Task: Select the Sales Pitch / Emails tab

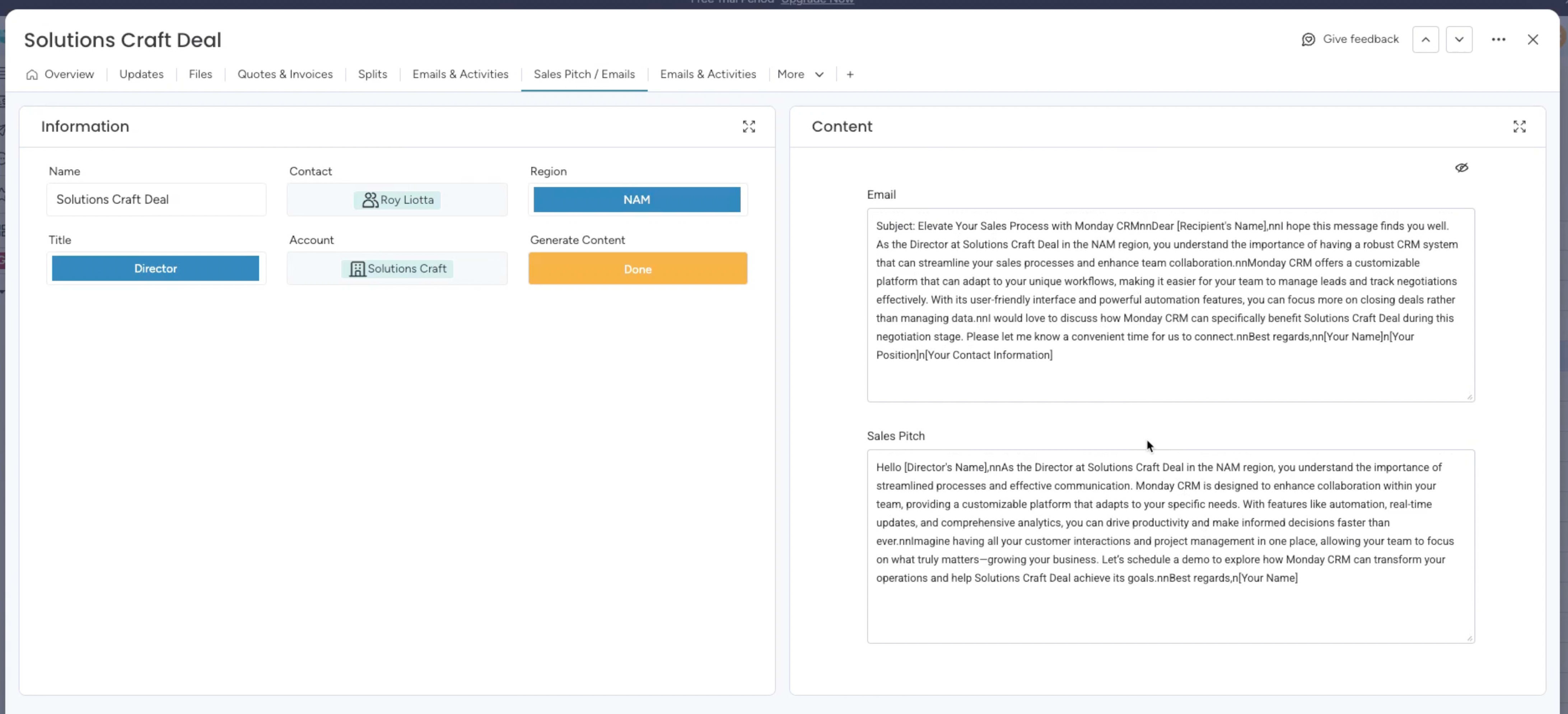Action: click(584, 74)
